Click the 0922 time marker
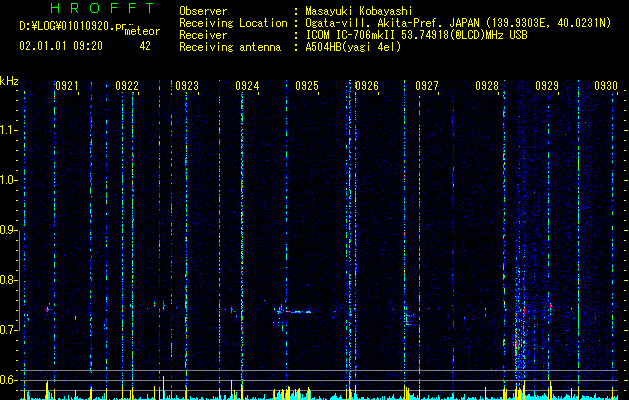The height and width of the screenshot is (400, 629). click(x=127, y=86)
